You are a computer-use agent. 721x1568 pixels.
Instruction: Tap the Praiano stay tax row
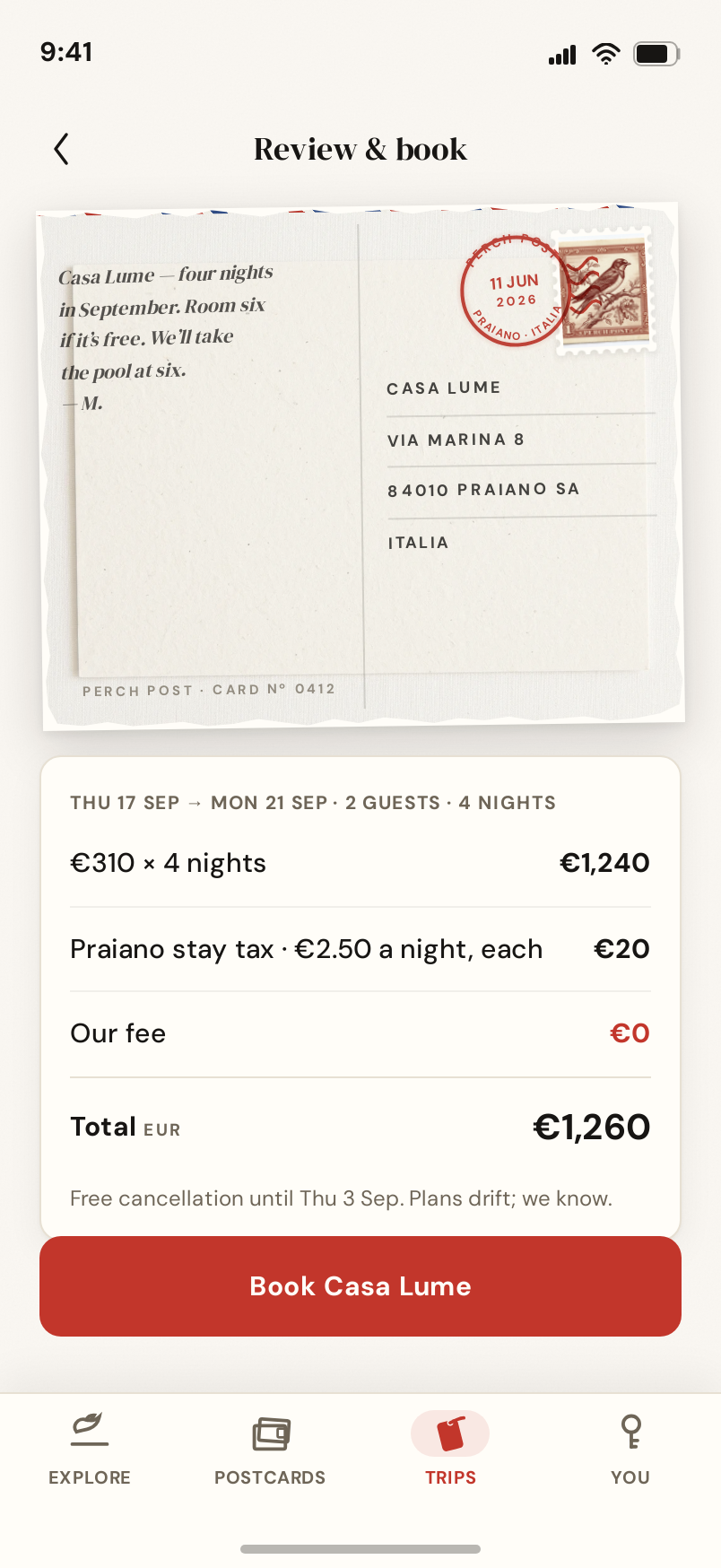[360, 949]
